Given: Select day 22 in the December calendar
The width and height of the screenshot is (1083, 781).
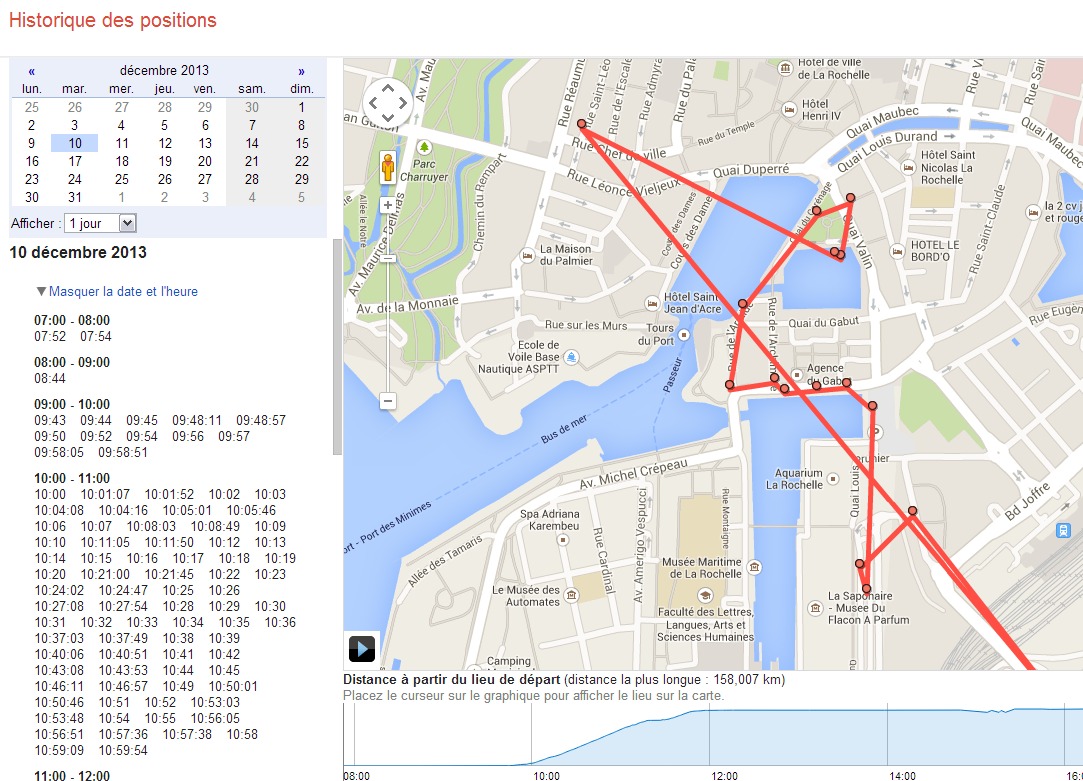Looking at the screenshot, I should (302, 161).
